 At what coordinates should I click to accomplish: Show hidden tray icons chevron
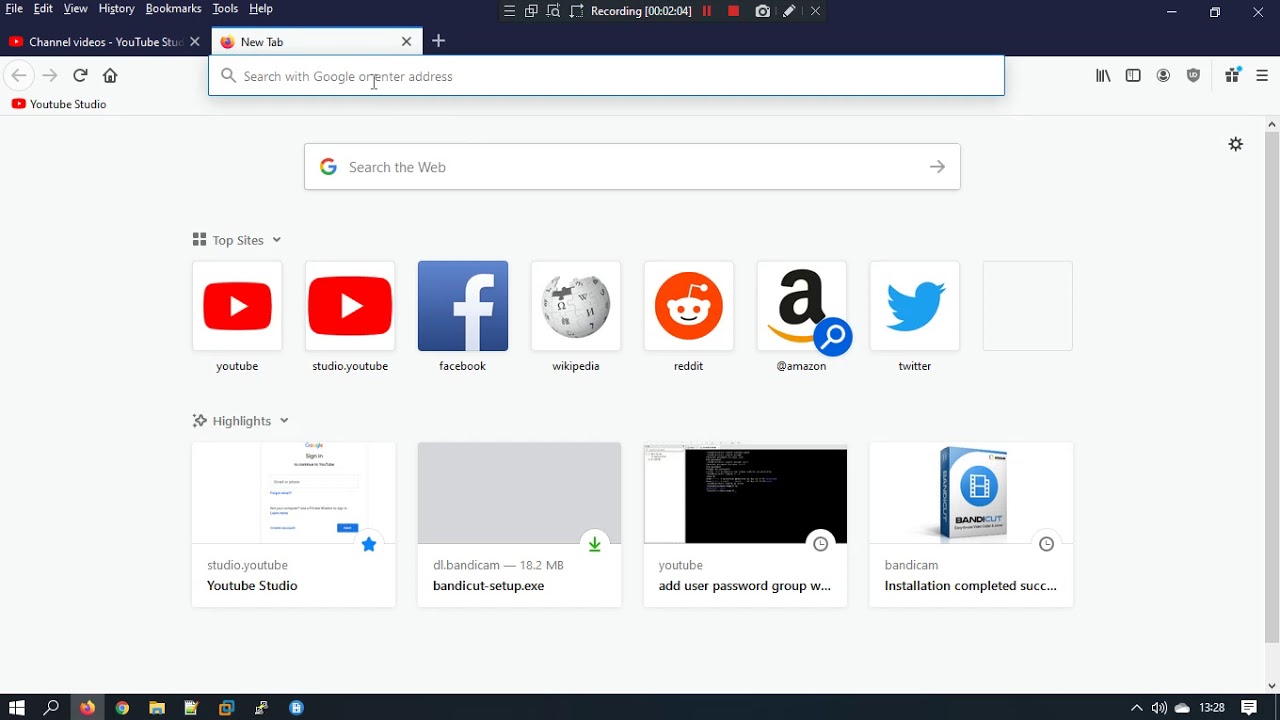(1136, 707)
